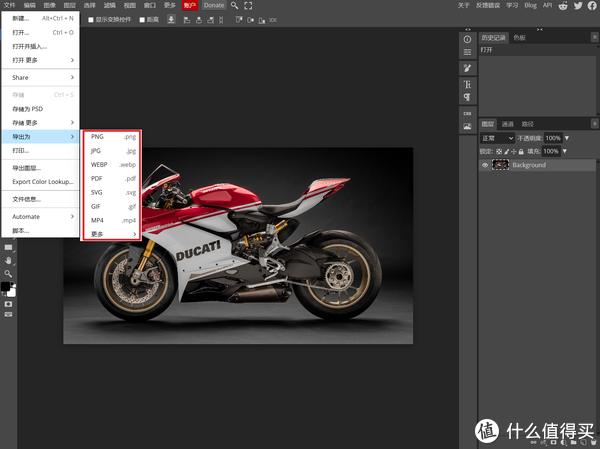Screen dimensions: 600x449
Task: Switch to the 色板 tab
Action: pos(519,37)
